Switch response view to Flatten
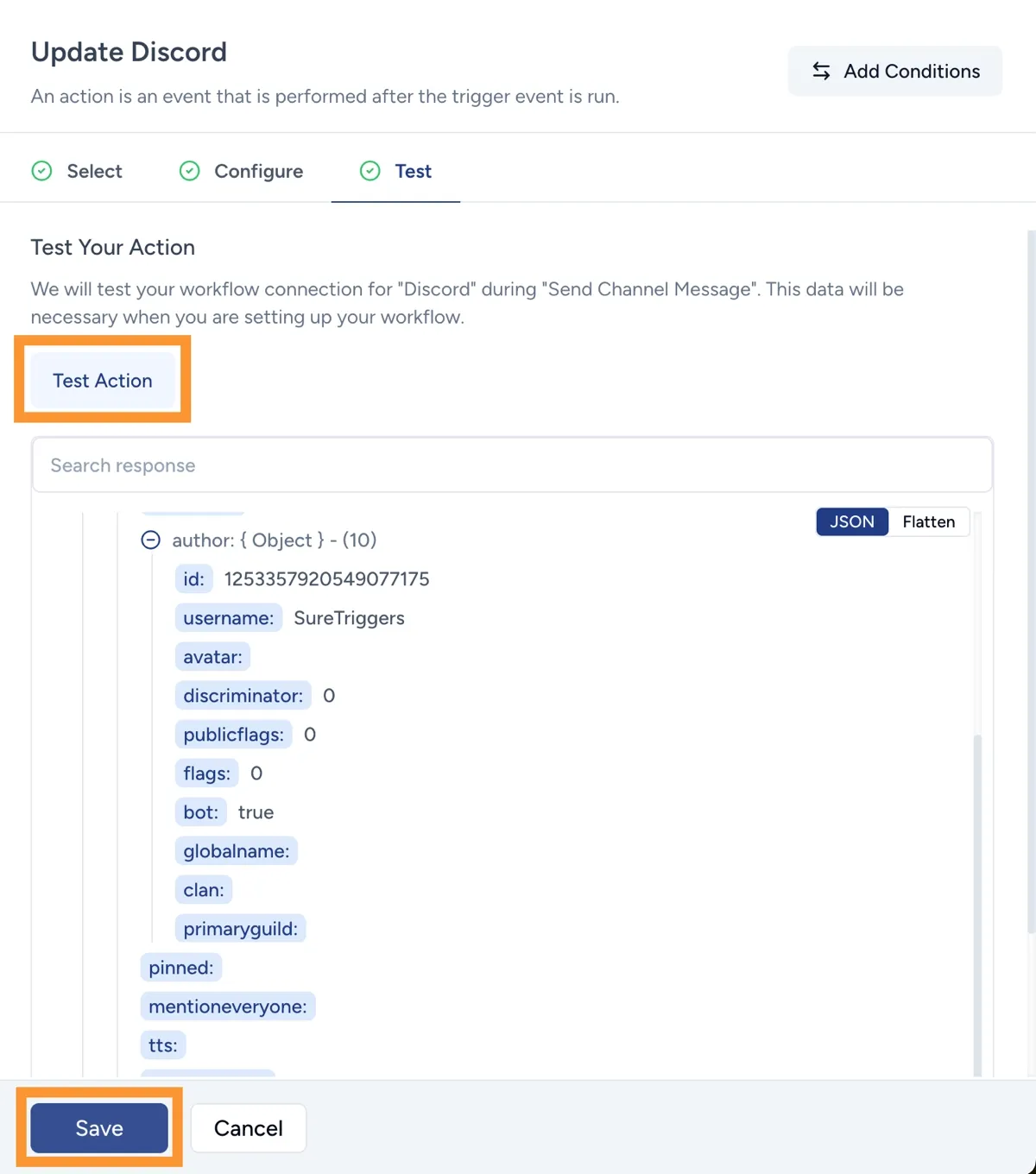 [928, 521]
